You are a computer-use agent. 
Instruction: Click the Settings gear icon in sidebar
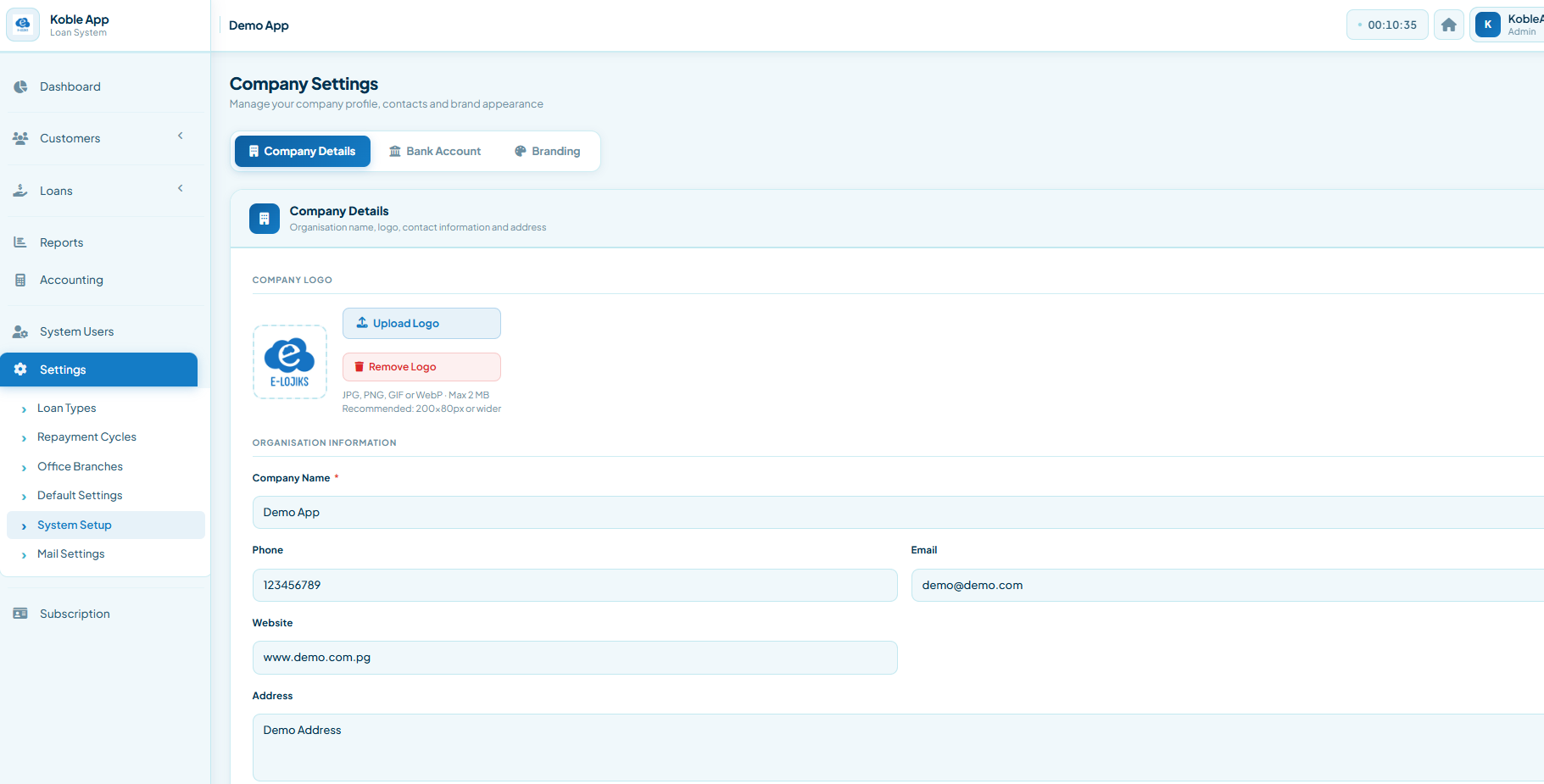coord(20,370)
